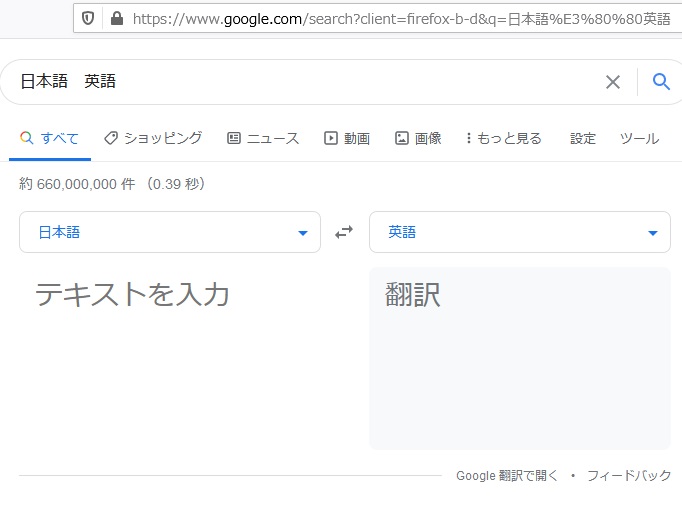Switch to the ニュース tab
This screenshot has width=682, height=511.
(263, 138)
